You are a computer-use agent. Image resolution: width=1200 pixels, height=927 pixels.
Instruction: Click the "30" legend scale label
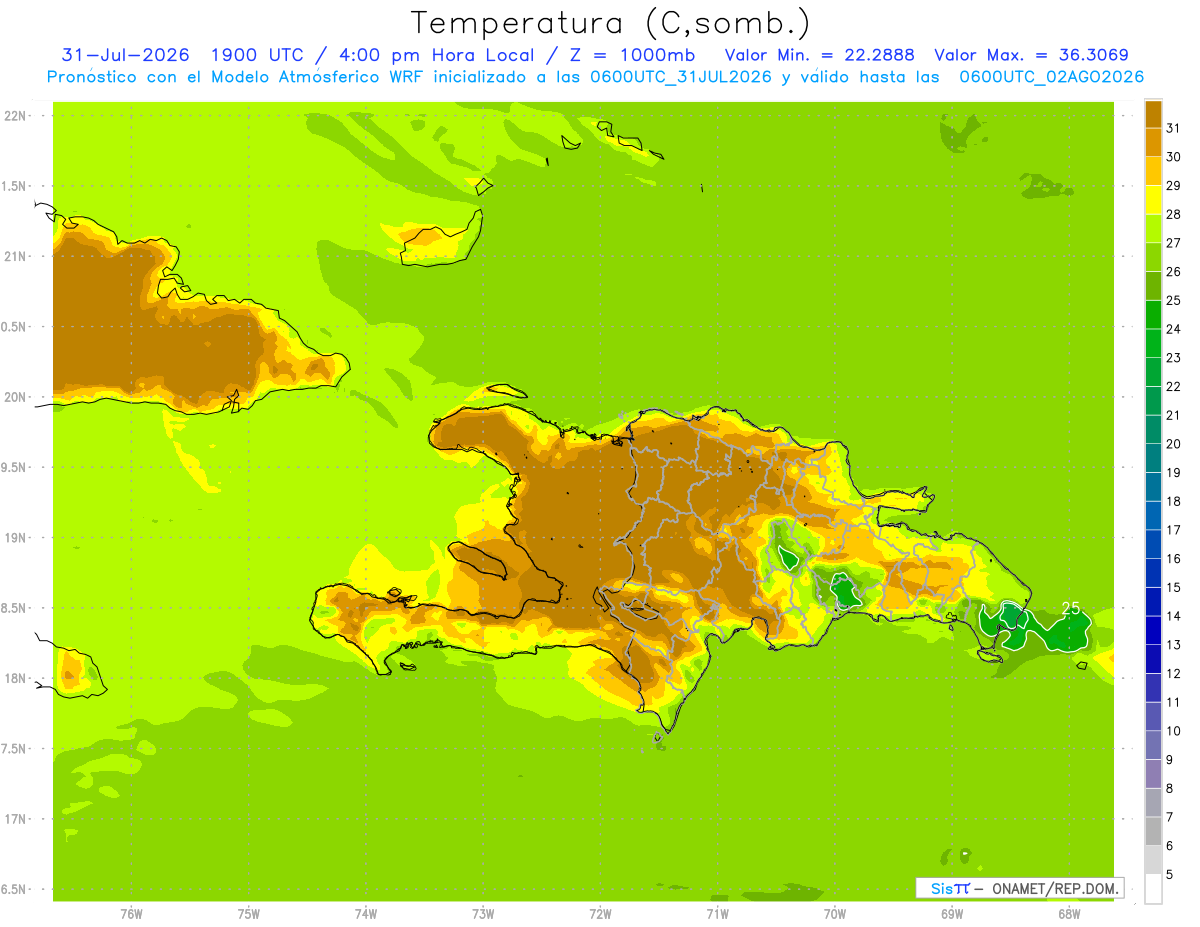[x=1173, y=157]
